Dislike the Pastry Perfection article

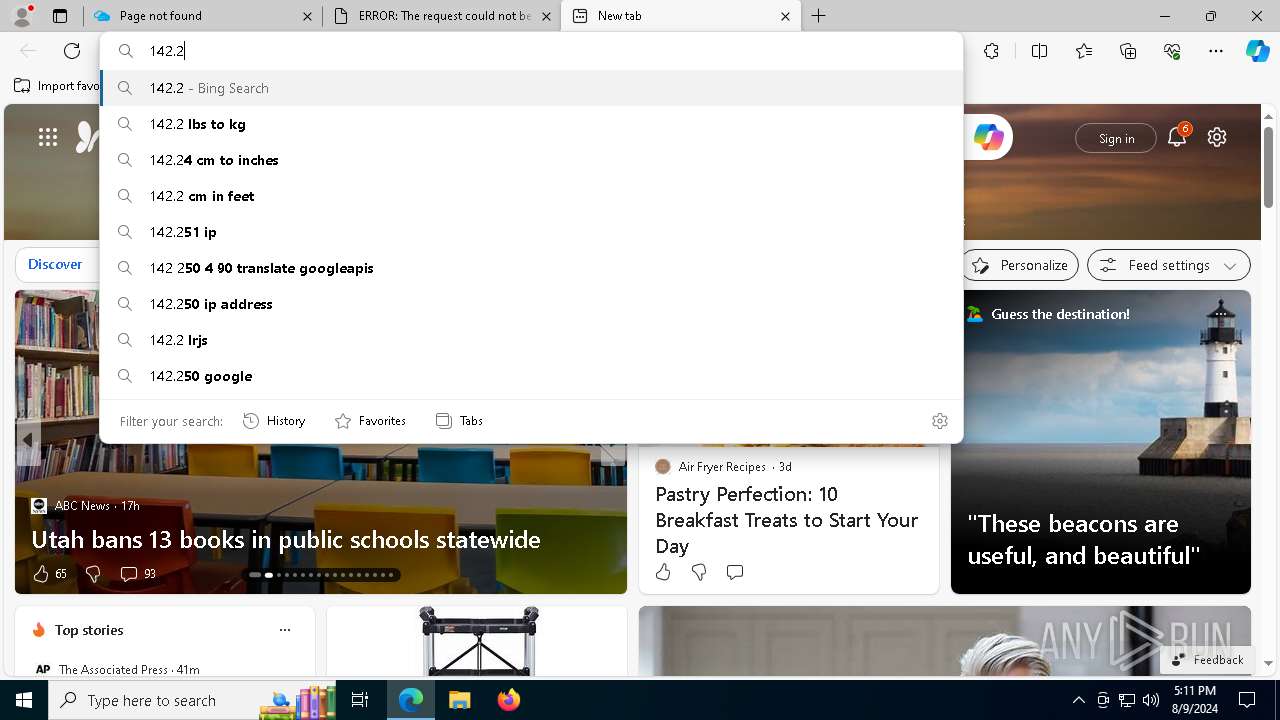coord(699,572)
